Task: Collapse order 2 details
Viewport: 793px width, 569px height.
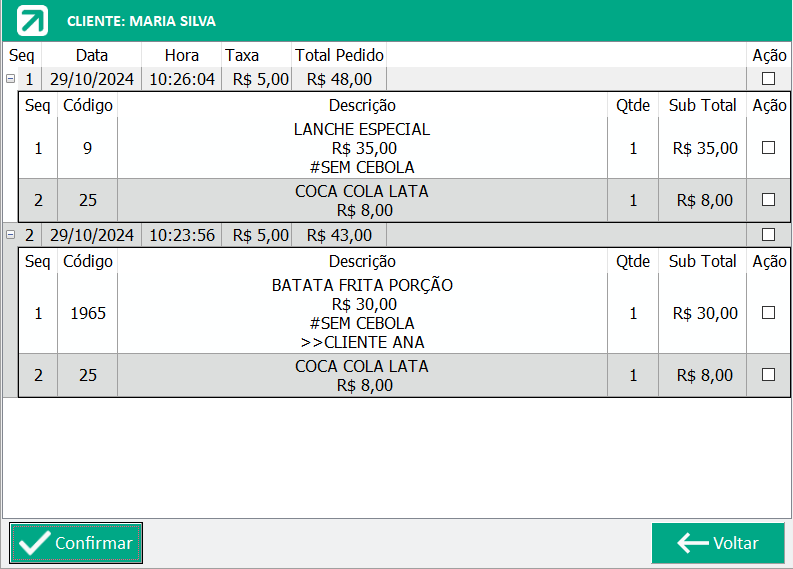Action: click(11, 235)
